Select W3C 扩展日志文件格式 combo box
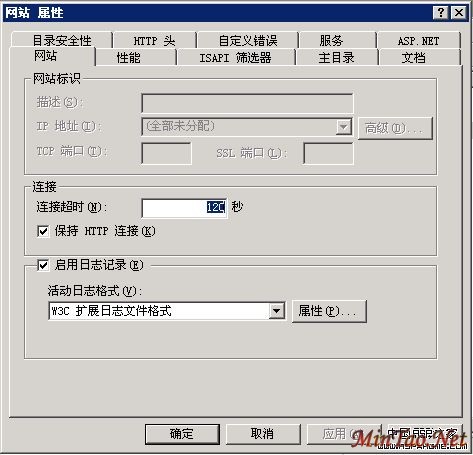Screen dimensions: 473x455 (166, 311)
